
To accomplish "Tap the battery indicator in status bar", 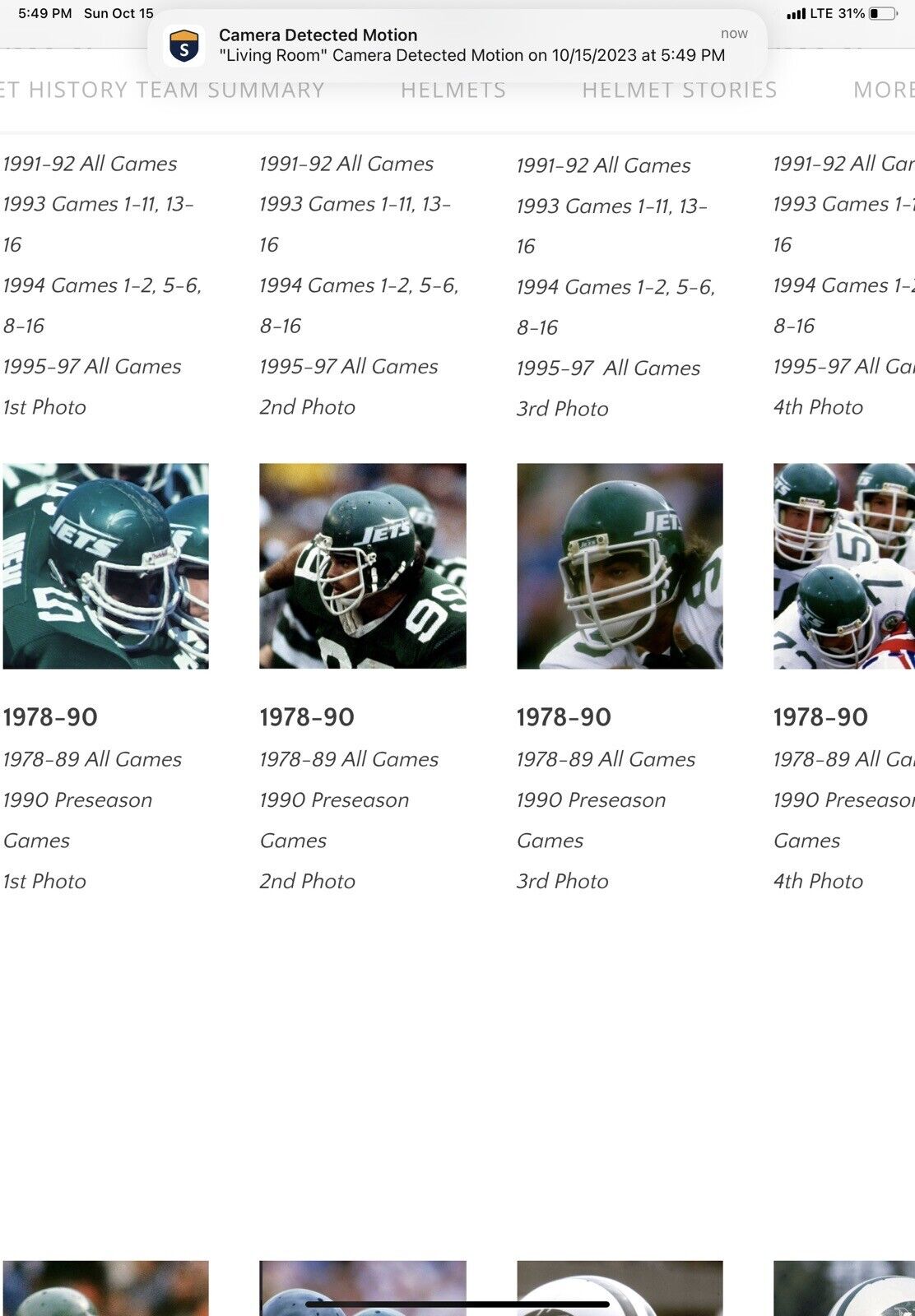I will click(x=885, y=13).
